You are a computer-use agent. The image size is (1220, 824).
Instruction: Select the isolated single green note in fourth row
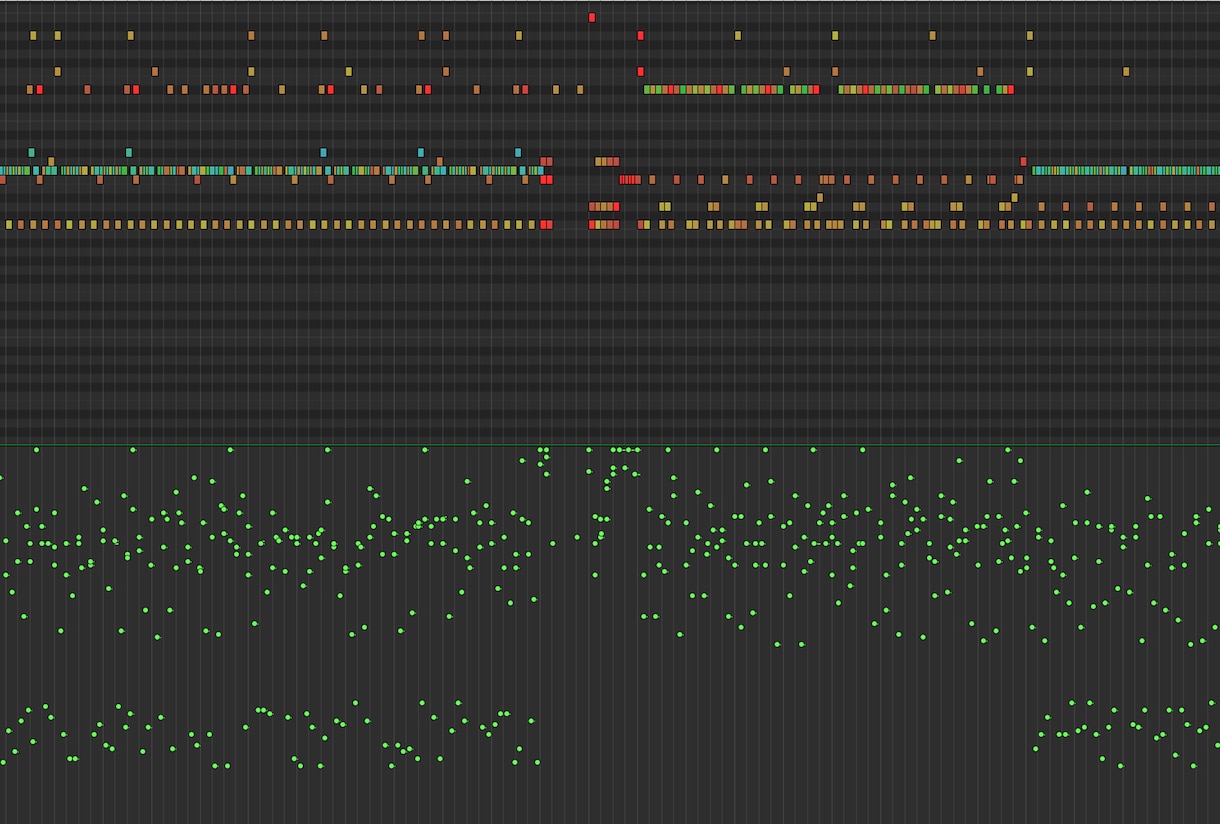coord(987,89)
